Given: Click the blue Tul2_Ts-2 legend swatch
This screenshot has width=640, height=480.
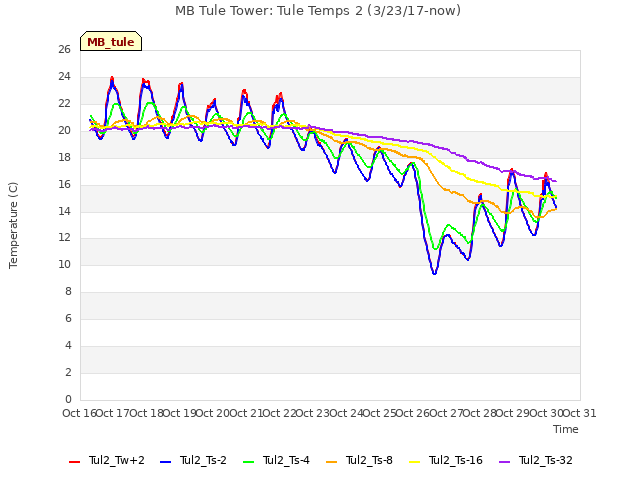Looking at the screenshot, I should click(x=165, y=462).
